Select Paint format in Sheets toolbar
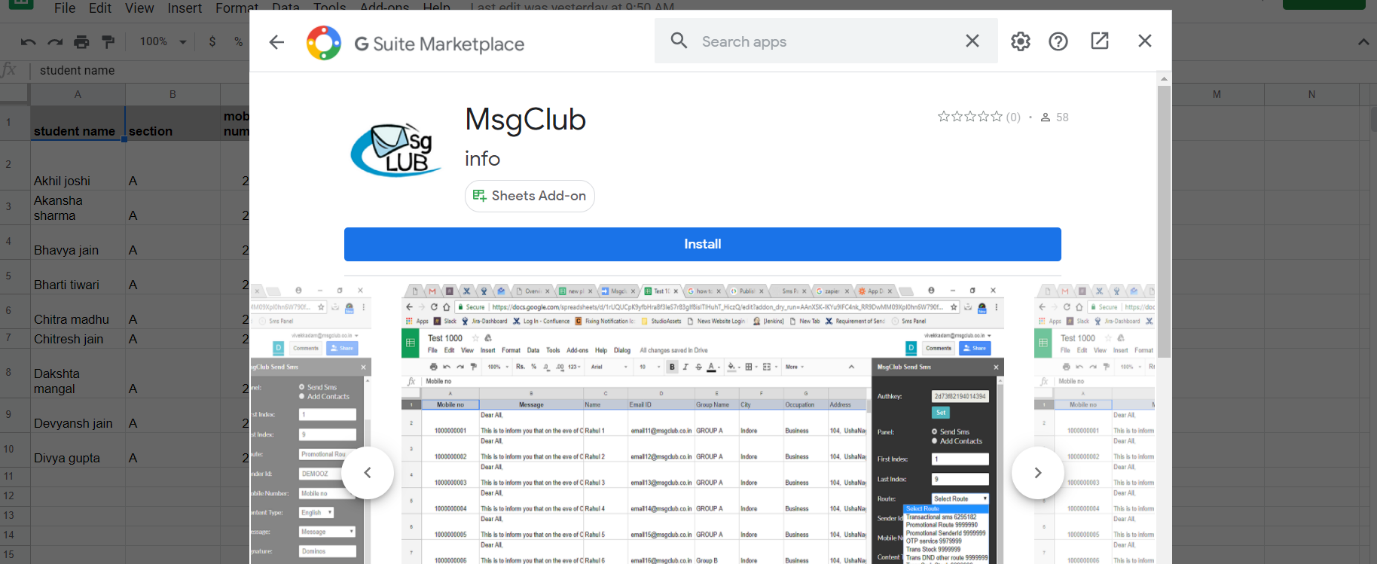Image resolution: width=1377 pixels, height=564 pixels. [108, 42]
